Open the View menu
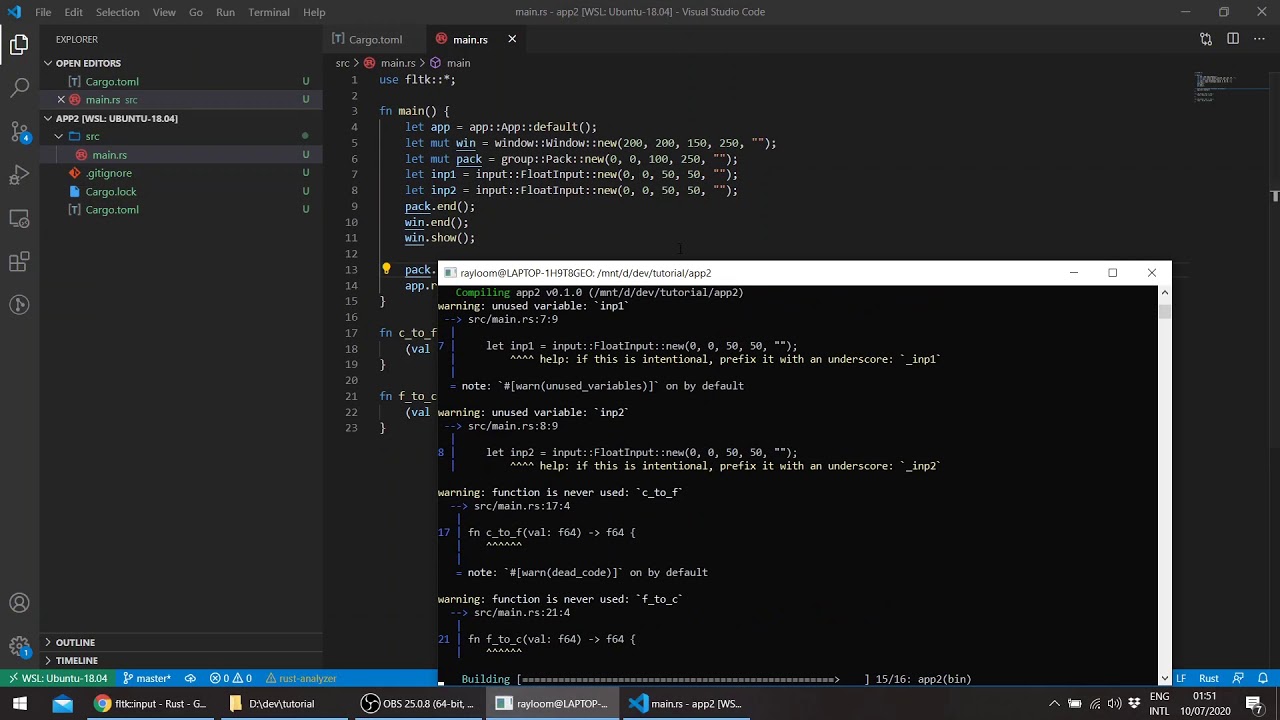 (x=164, y=12)
